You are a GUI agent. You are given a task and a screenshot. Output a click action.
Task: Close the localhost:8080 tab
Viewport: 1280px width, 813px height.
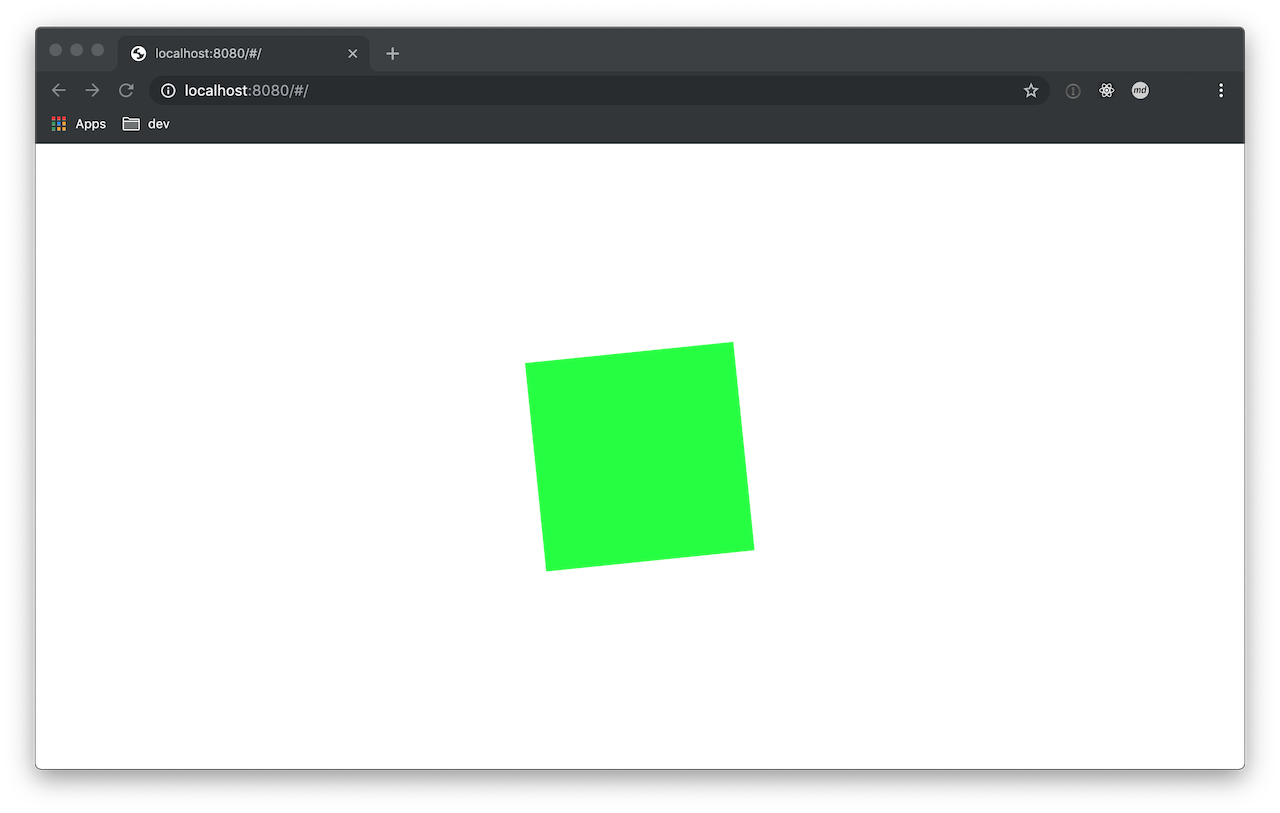coord(352,53)
